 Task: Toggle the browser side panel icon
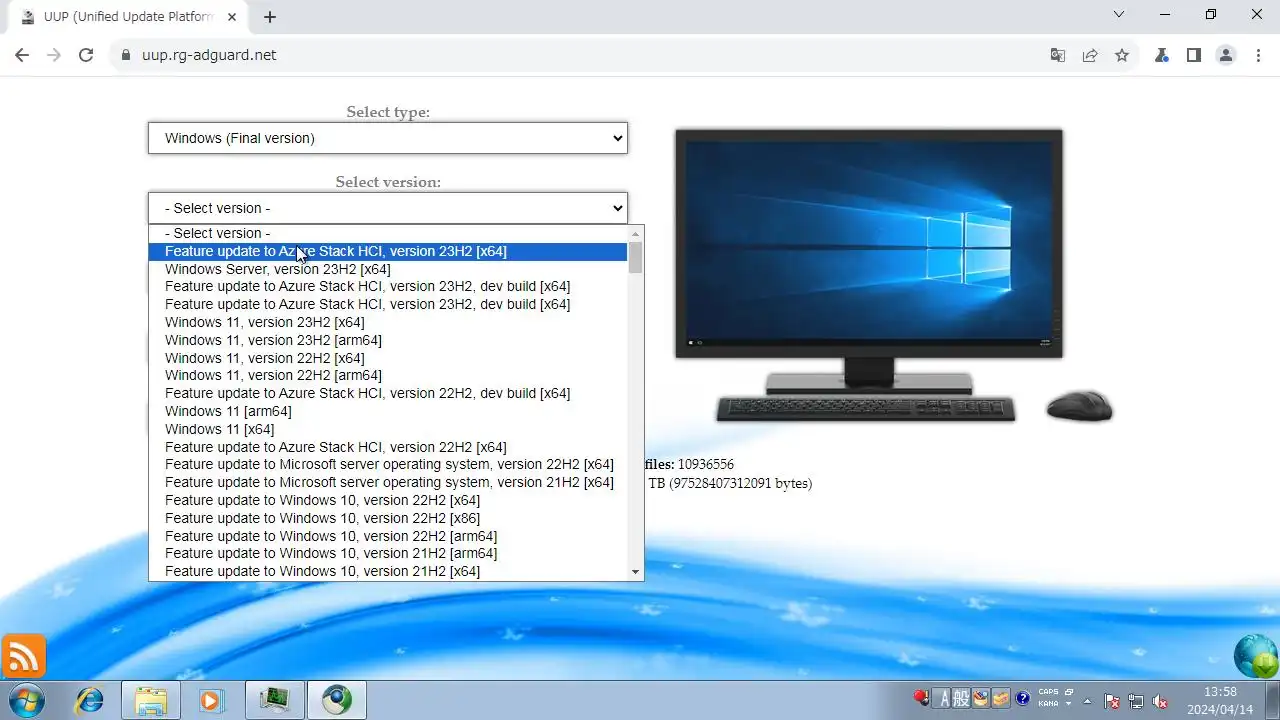(x=1194, y=55)
